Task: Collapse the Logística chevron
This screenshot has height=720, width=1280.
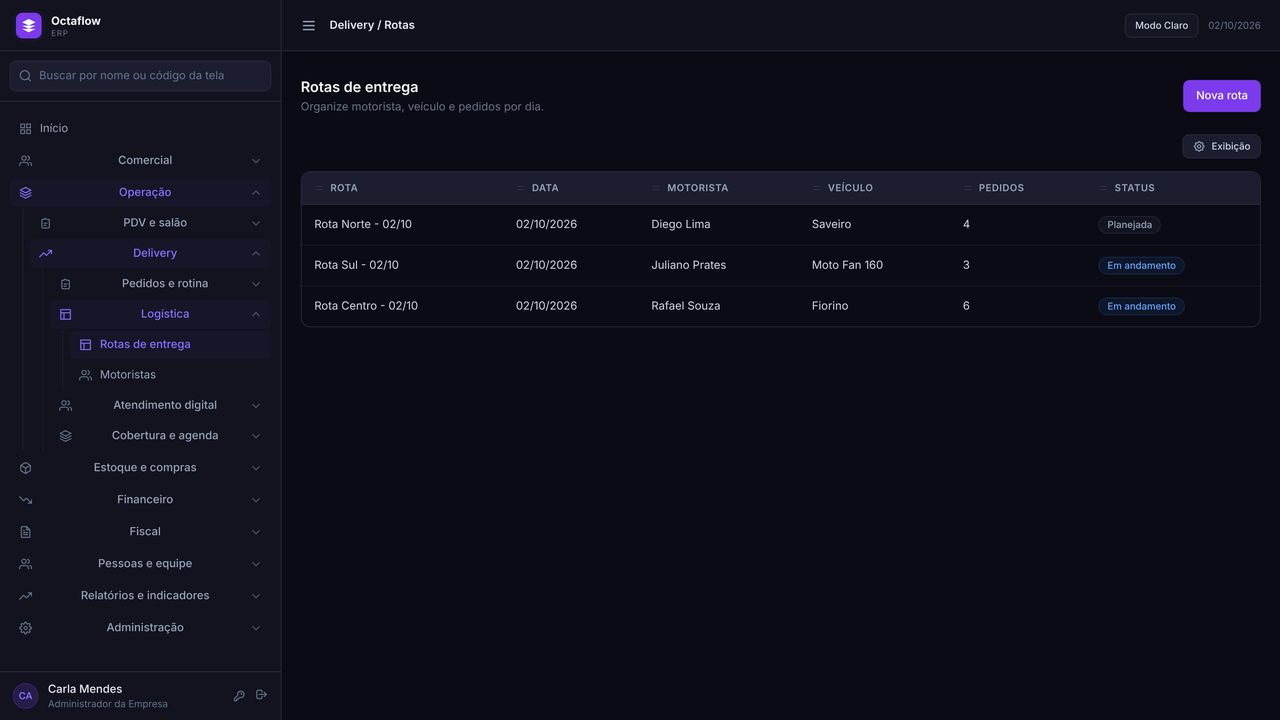Action: [256, 314]
